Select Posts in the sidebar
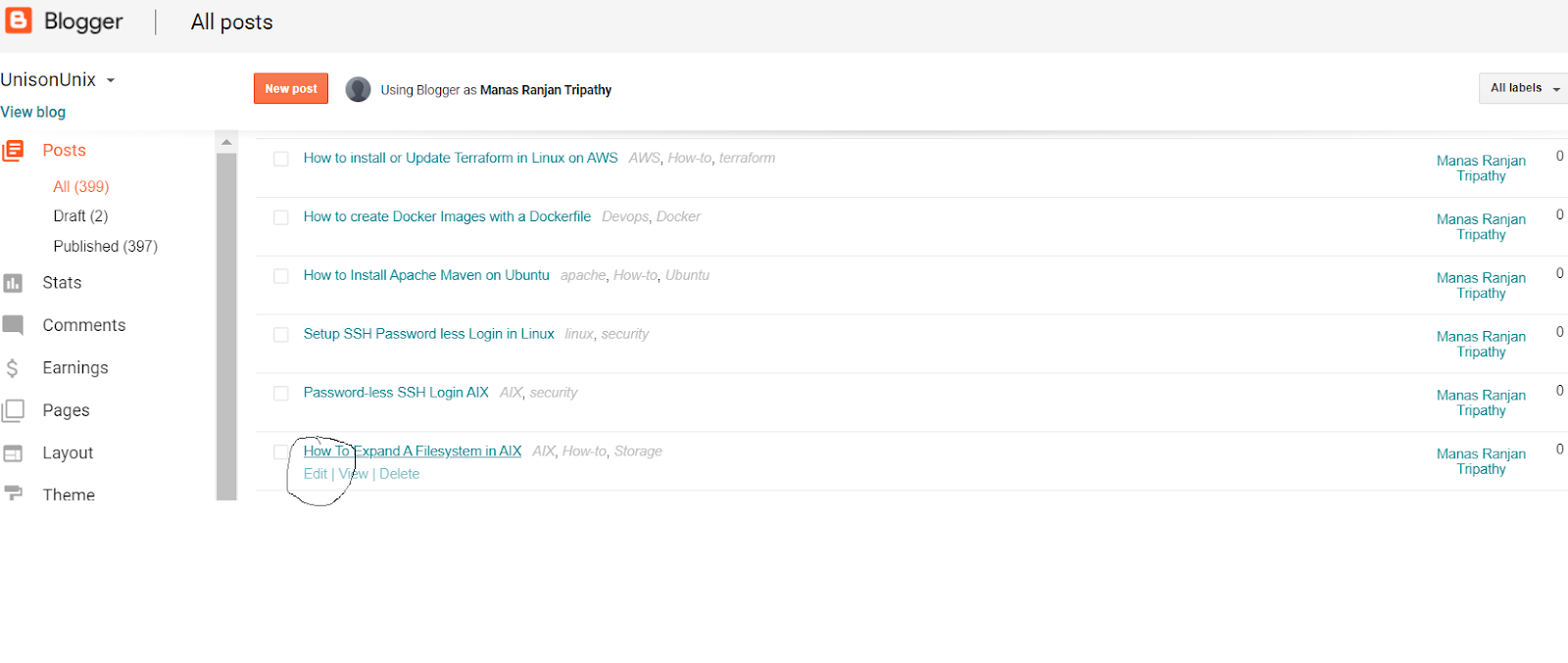Viewport: 1568px width, 663px height. point(65,151)
